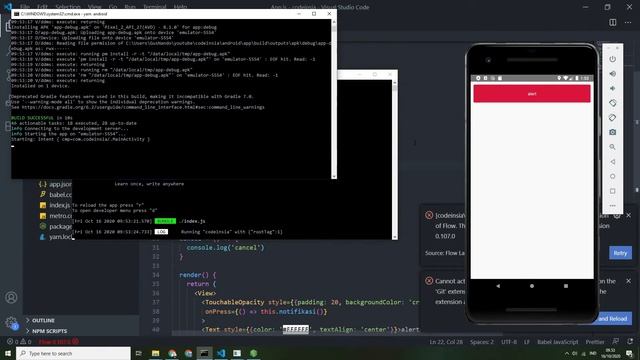Click the scroll-down arrow of the yarn android cmd window
The height and width of the screenshot is (360, 640).
(334, 176)
